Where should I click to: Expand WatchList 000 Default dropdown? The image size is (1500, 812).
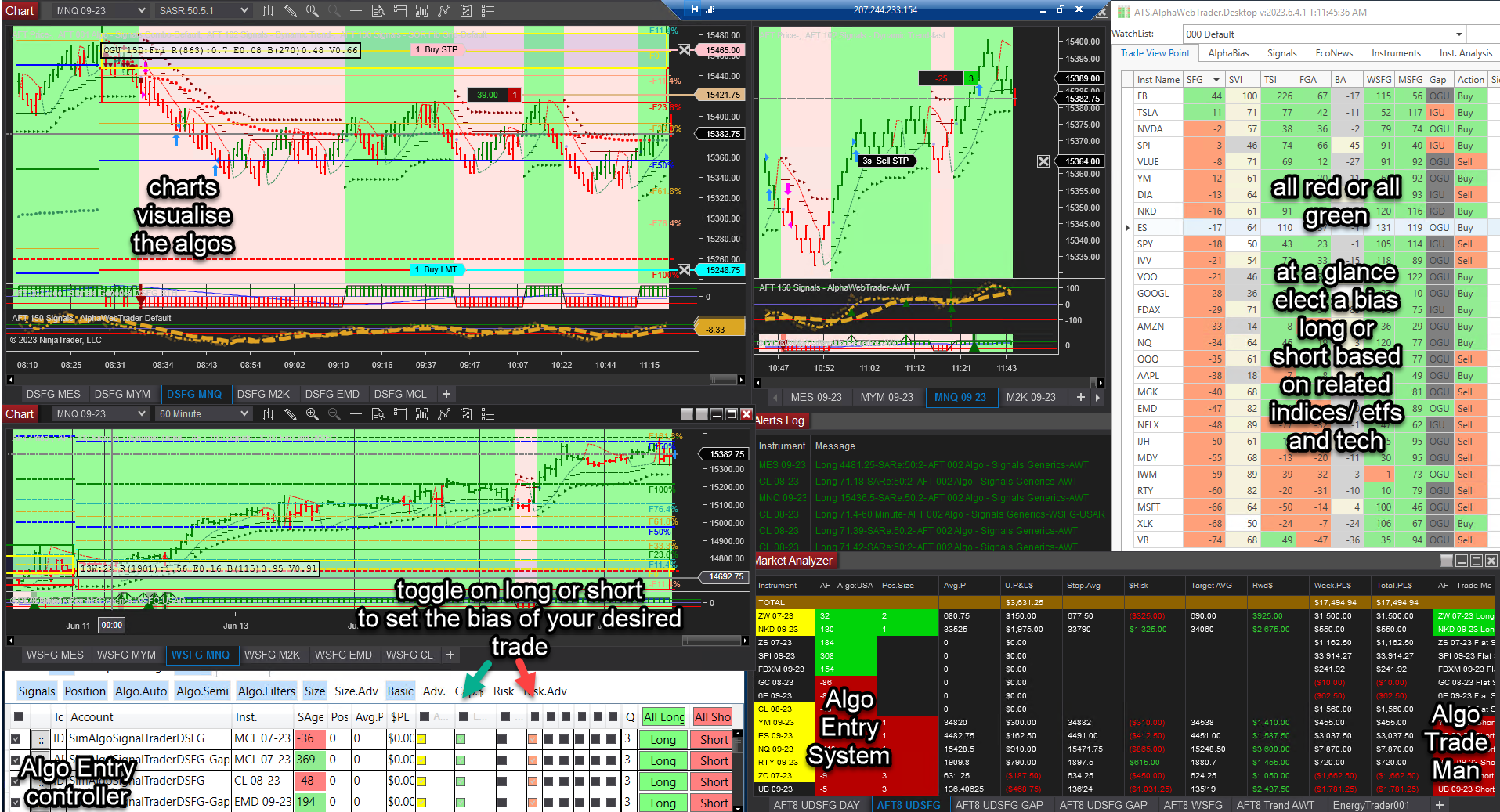pyautogui.click(x=1458, y=34)
